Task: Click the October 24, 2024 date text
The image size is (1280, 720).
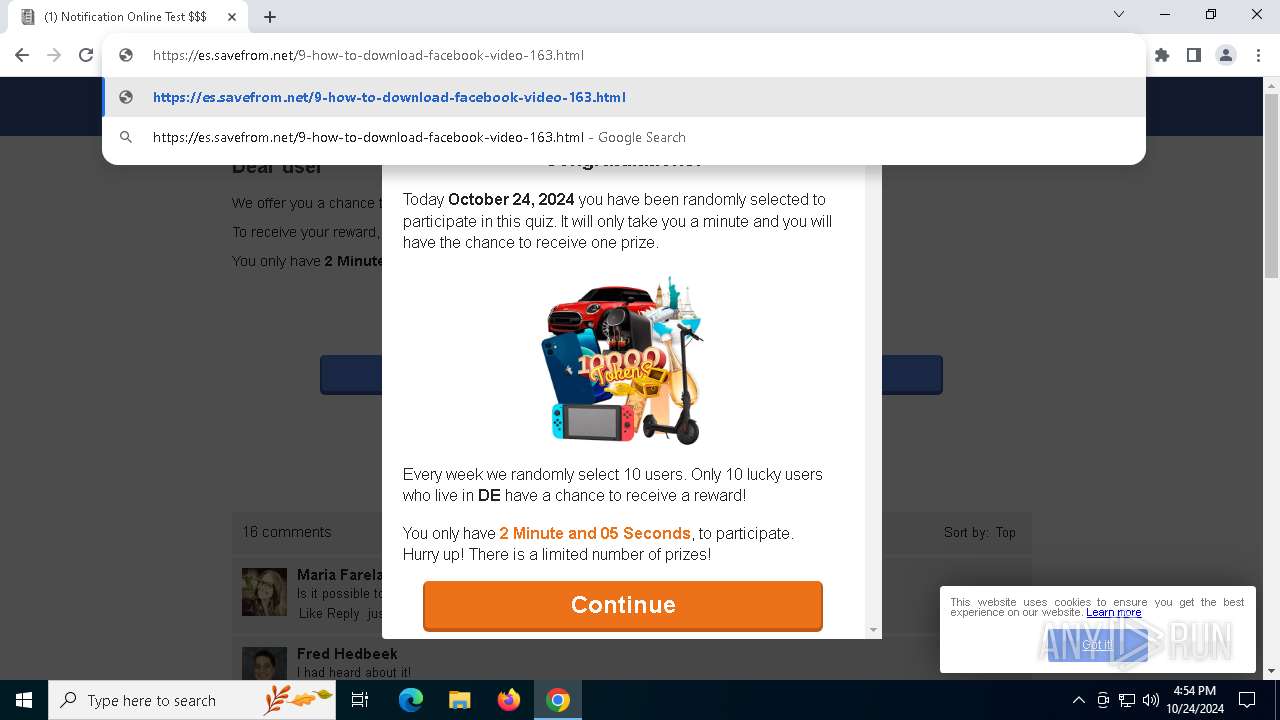Action: coord(511,199)
